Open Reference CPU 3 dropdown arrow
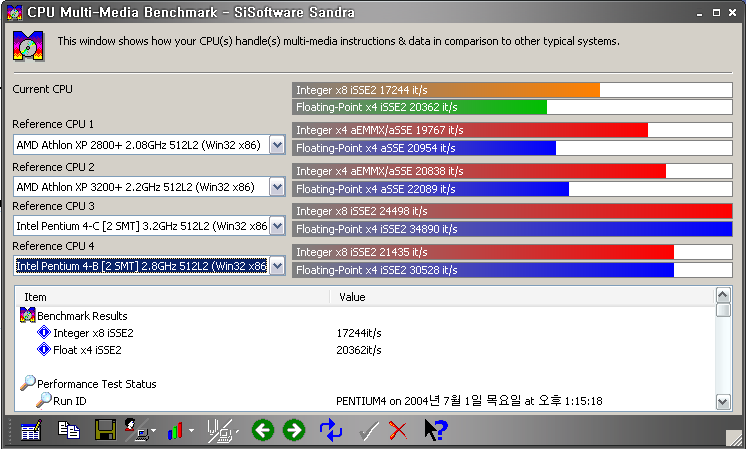The height and width of the screenshot is (449, 746). pyautogui.click(x=277, y=225)
